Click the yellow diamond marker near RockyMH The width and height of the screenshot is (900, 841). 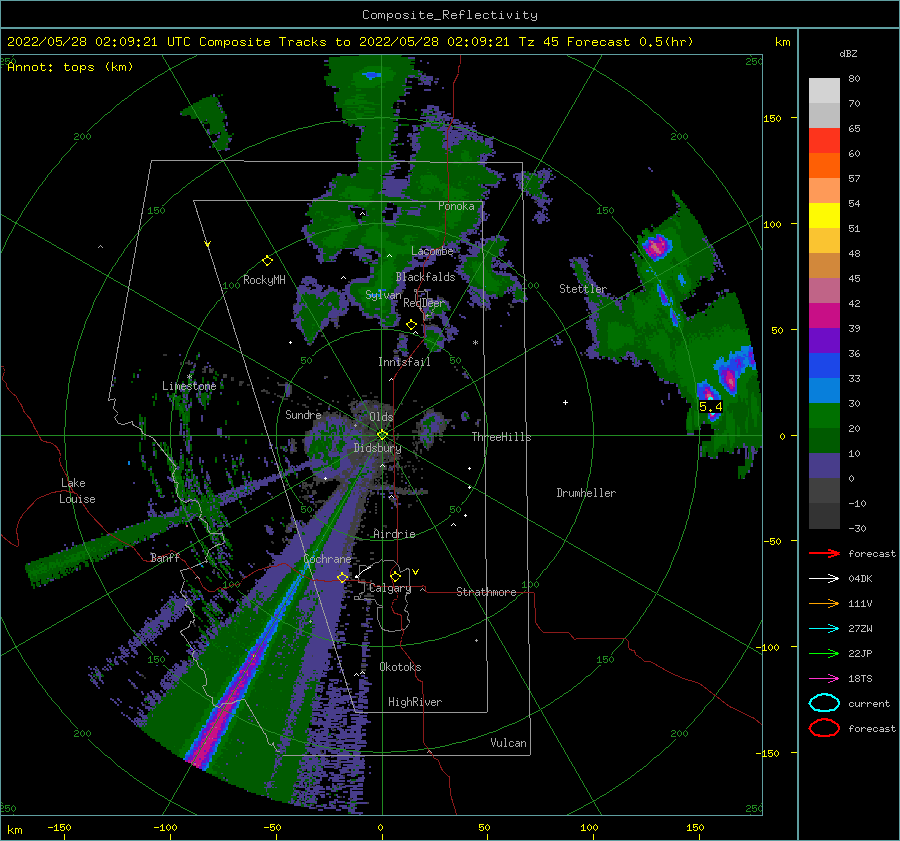(267, 261)
